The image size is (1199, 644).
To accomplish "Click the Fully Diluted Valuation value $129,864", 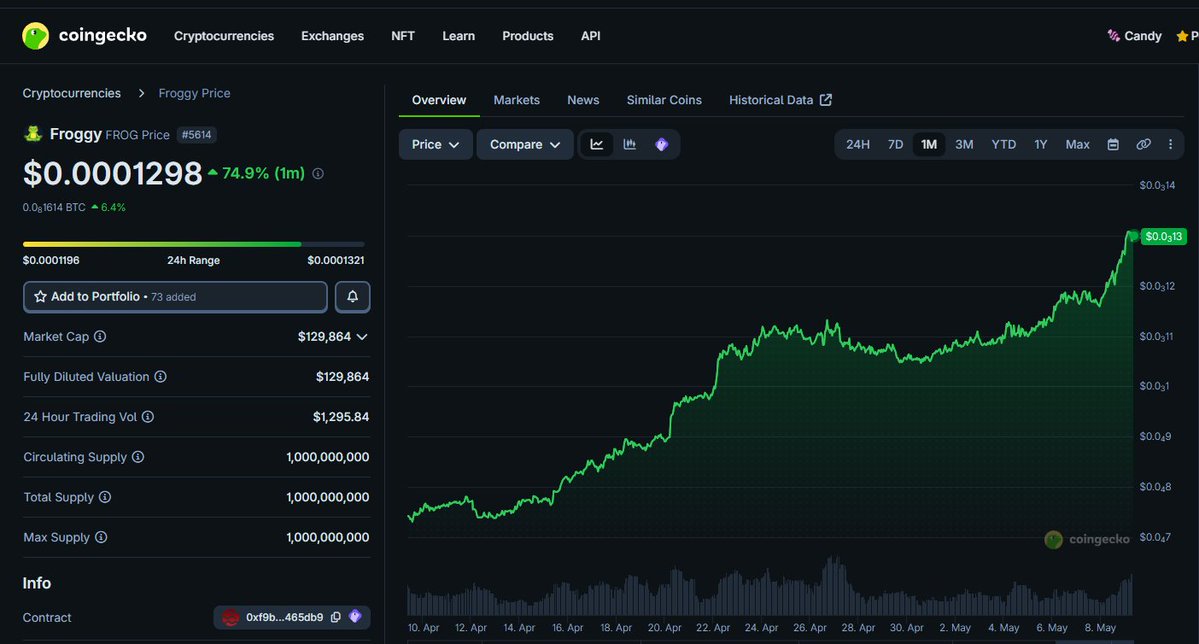I will coord(343,376).
